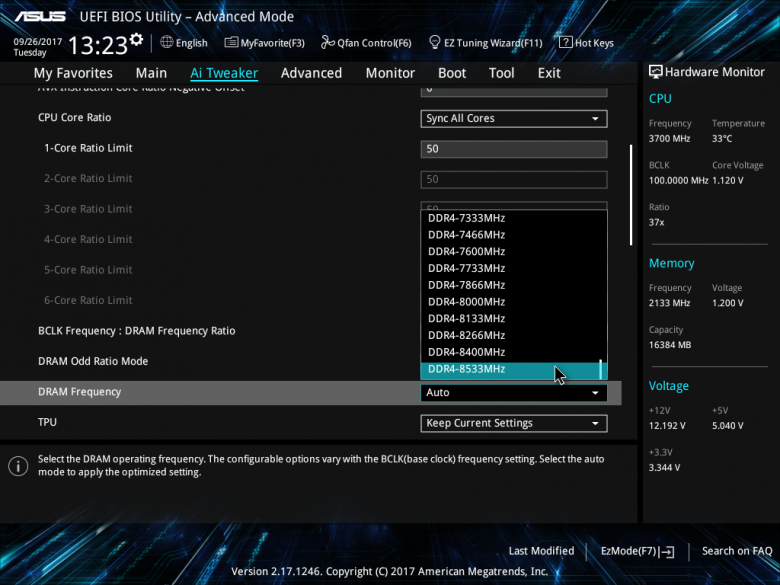Viewport: 780px width, 585px height.
Task: Select the Ai Tweaker tab
Action: 224,73
